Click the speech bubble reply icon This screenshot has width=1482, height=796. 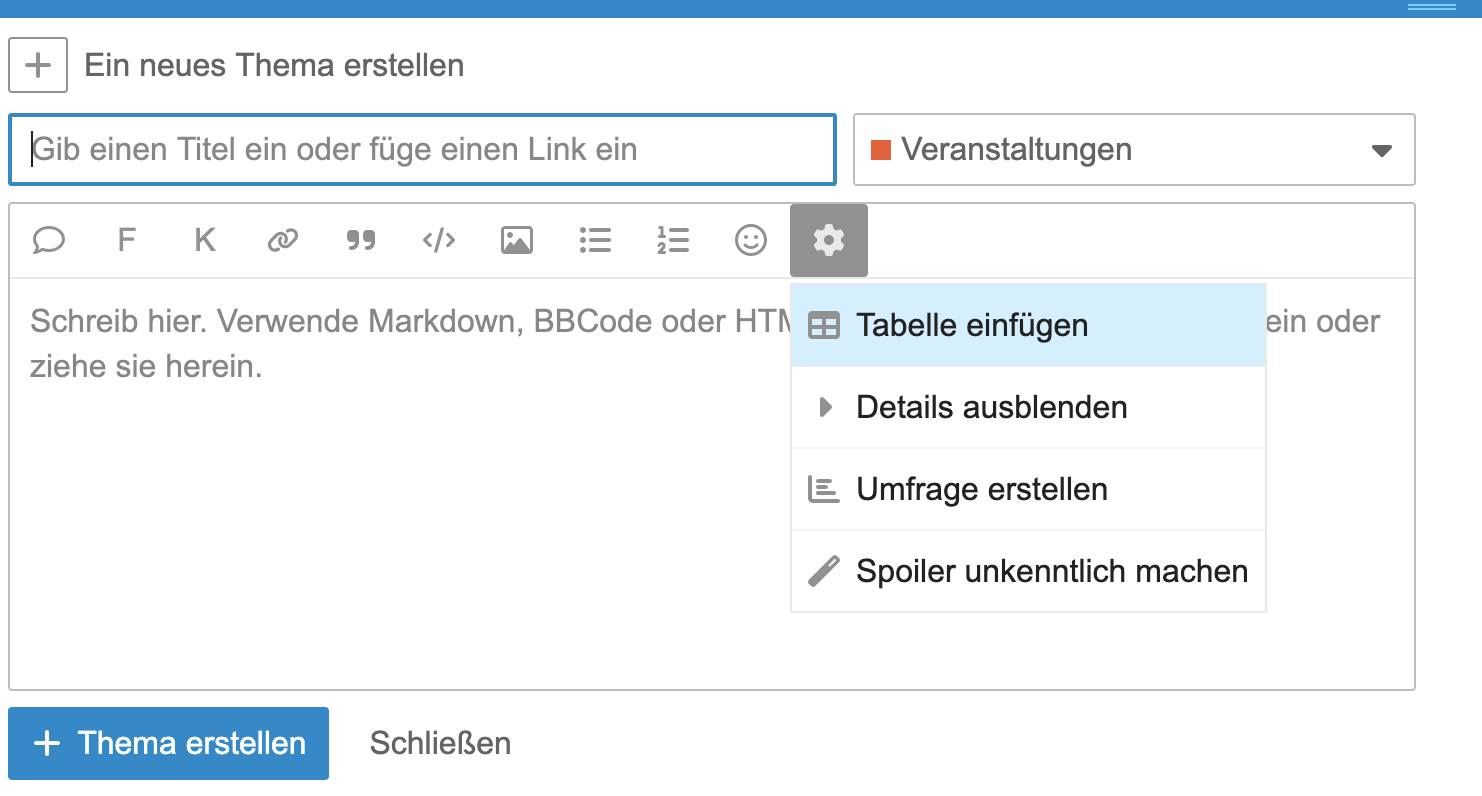49,241
